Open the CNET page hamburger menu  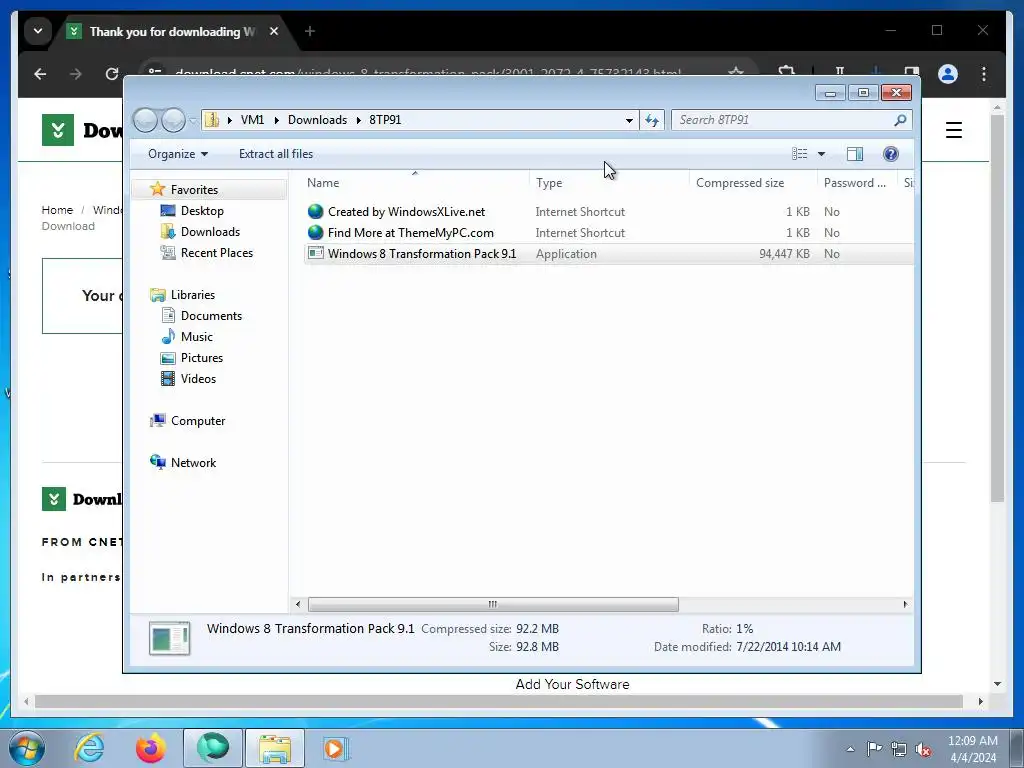tap(953, 130)
